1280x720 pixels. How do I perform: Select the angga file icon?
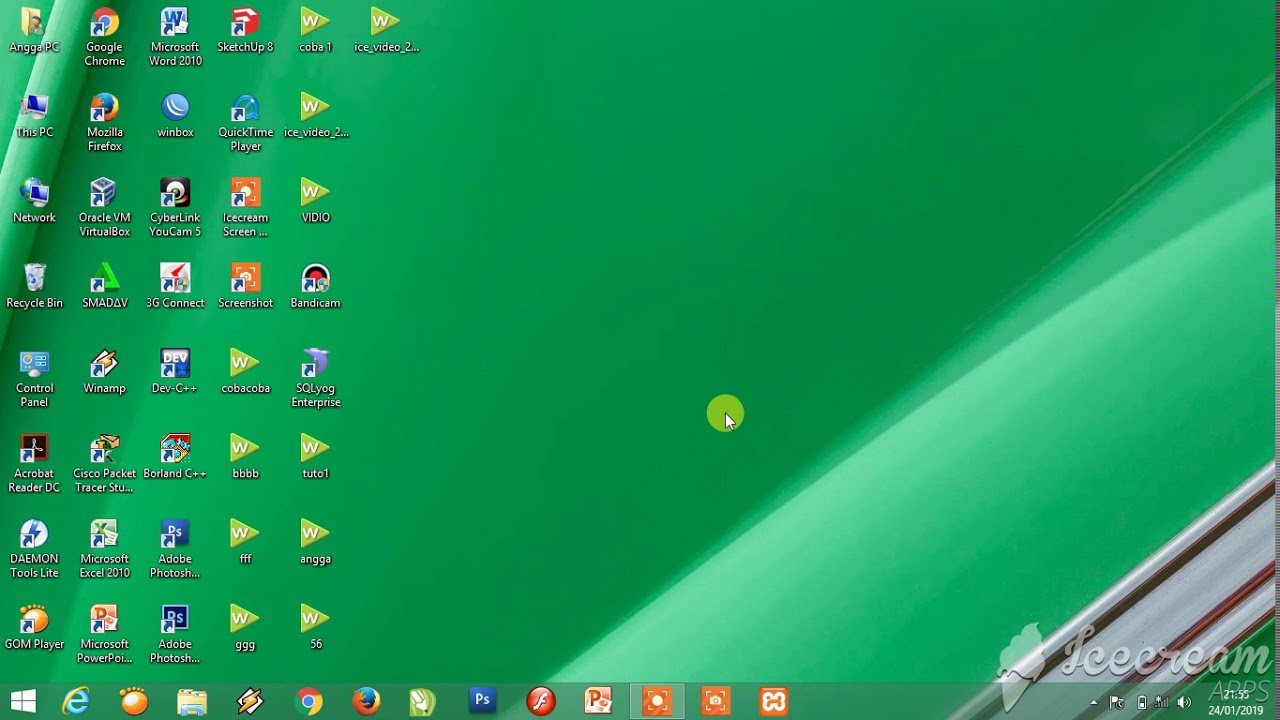[315, 542]
